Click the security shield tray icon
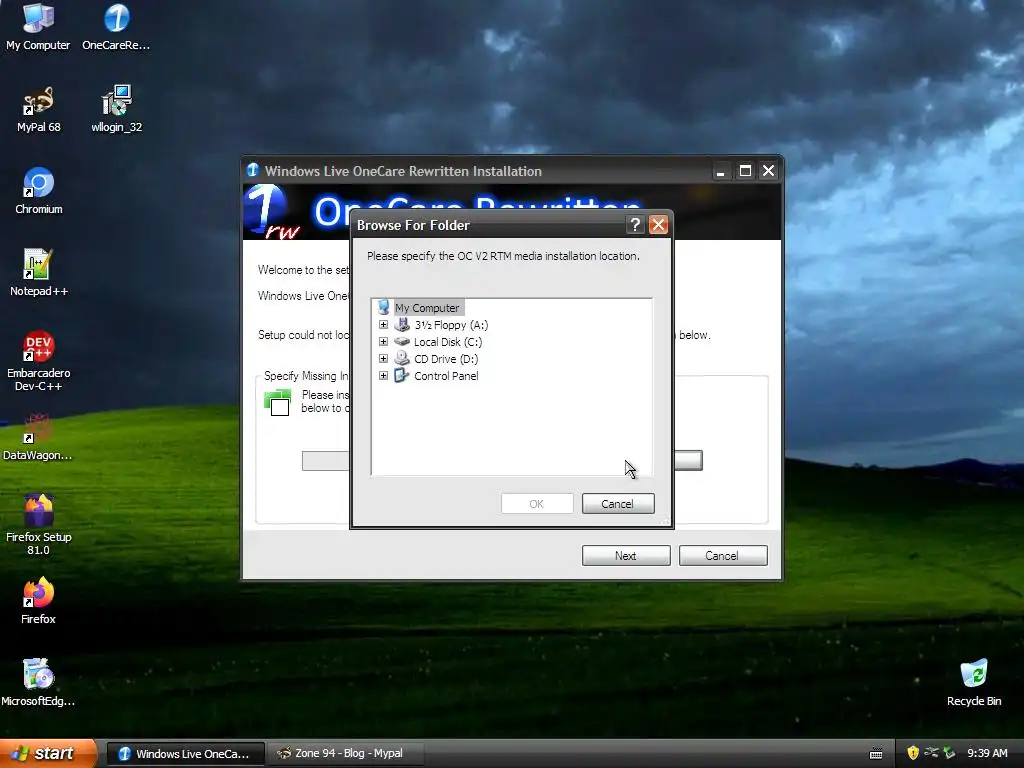 coord(913,753)
